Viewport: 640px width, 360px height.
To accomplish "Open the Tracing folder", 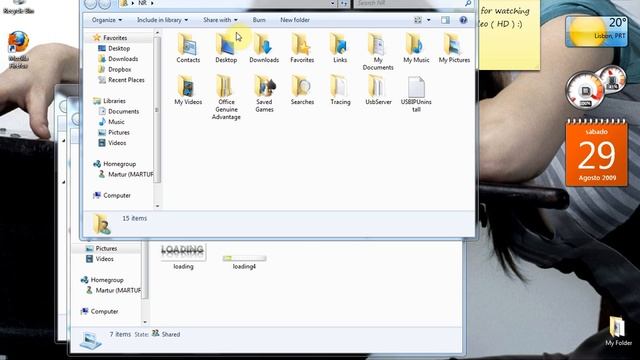I will click(x=340, y=90).
